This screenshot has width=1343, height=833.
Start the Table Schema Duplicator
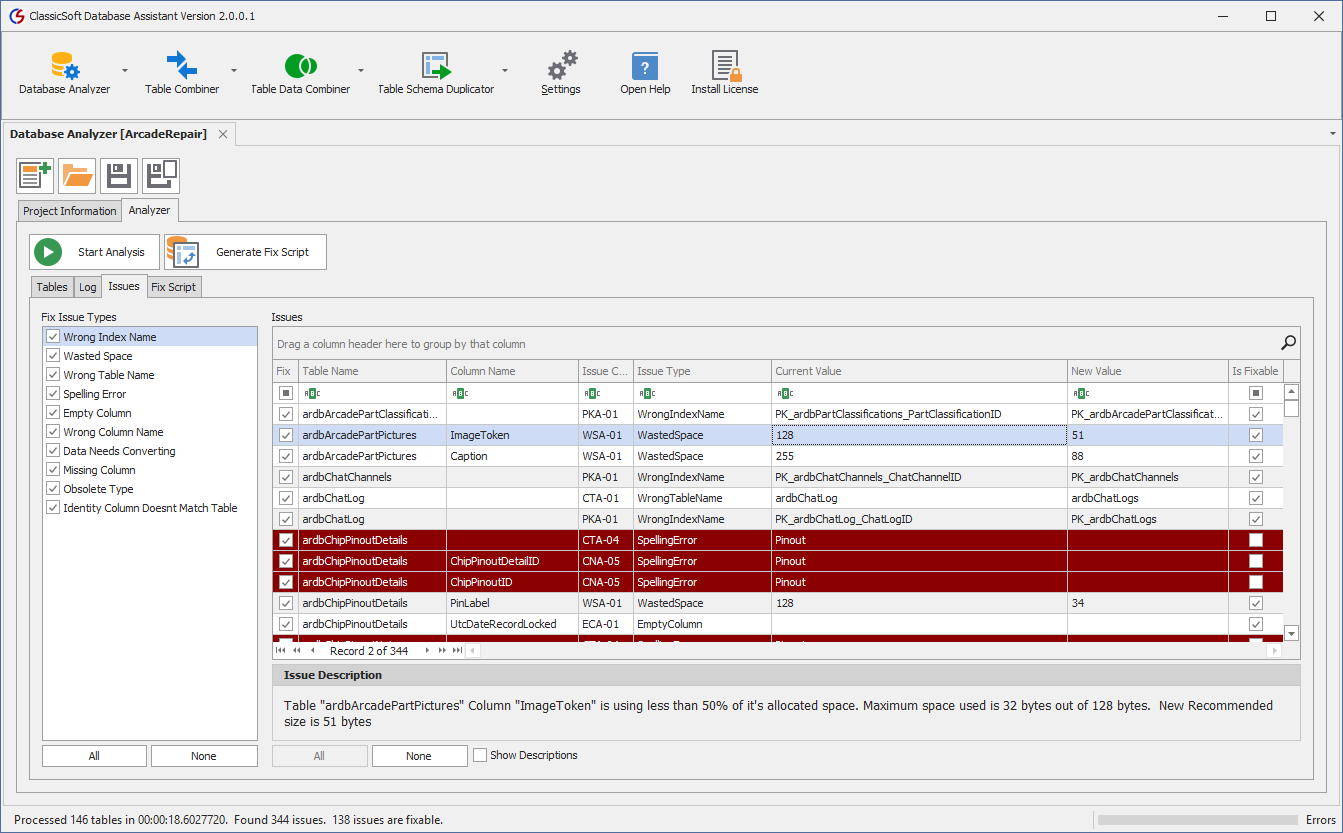[437, 70]
